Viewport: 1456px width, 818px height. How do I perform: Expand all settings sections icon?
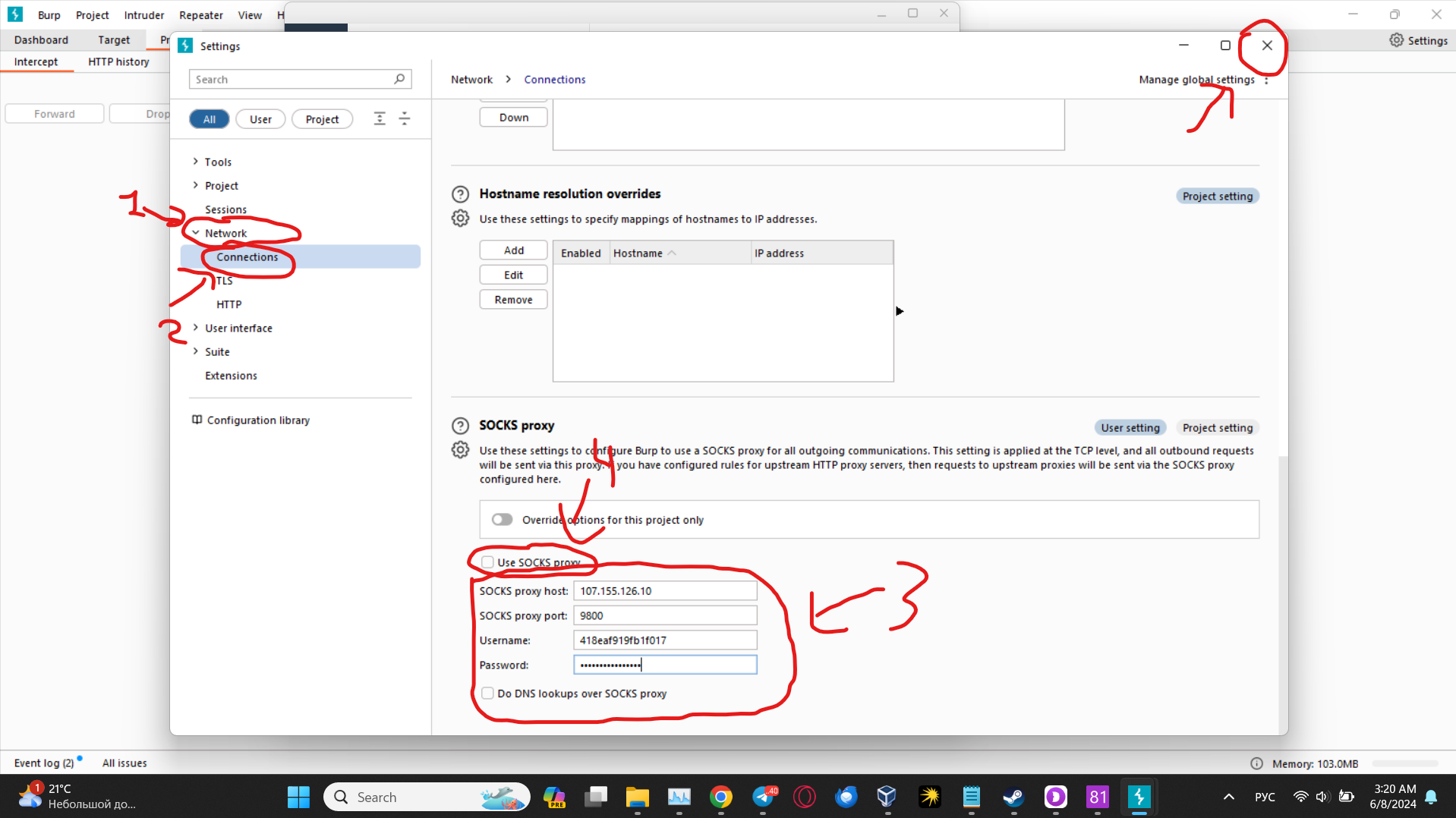pyautogui.click(x=380, y=118)
